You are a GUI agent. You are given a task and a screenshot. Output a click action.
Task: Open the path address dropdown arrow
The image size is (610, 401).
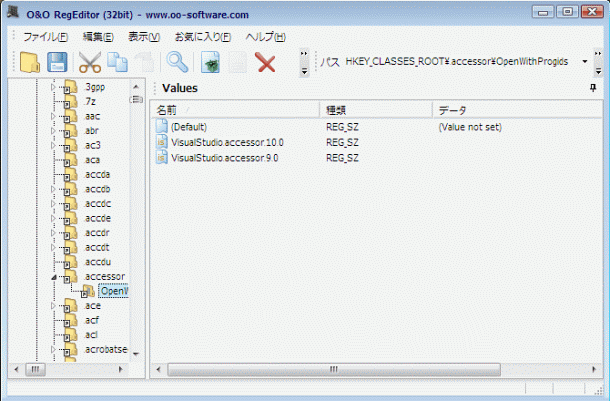(585, 61)
